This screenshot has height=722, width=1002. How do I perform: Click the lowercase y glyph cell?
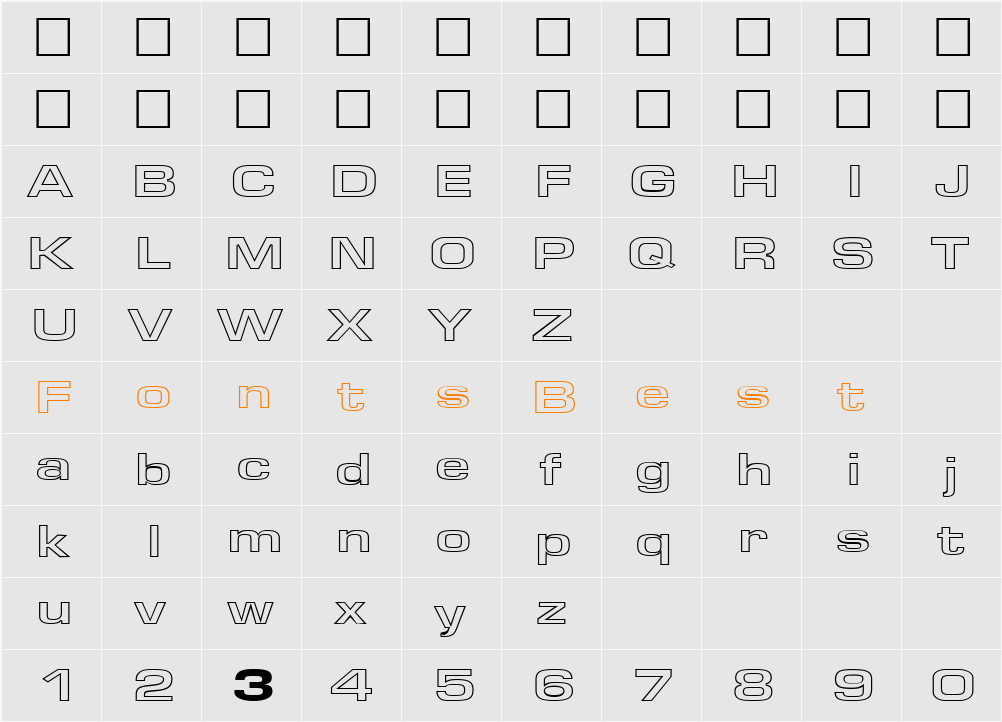click(451, 617)
